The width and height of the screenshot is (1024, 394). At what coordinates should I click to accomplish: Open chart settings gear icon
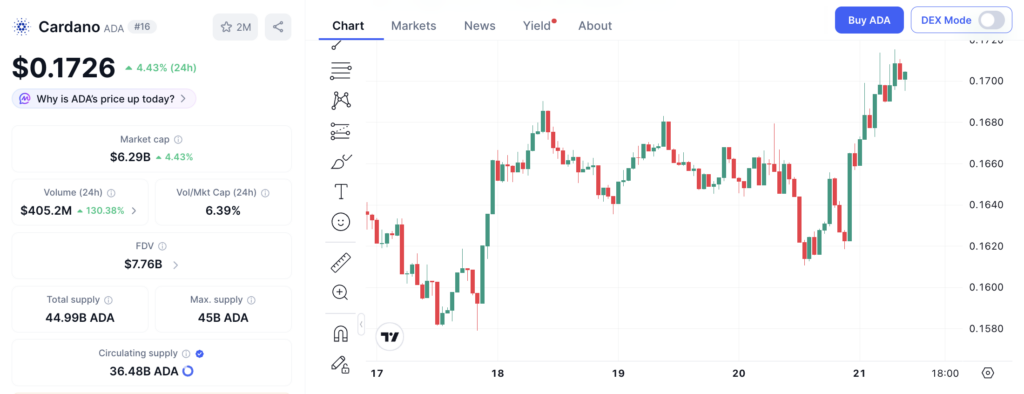pyautogui.click(x=987, y=373)
